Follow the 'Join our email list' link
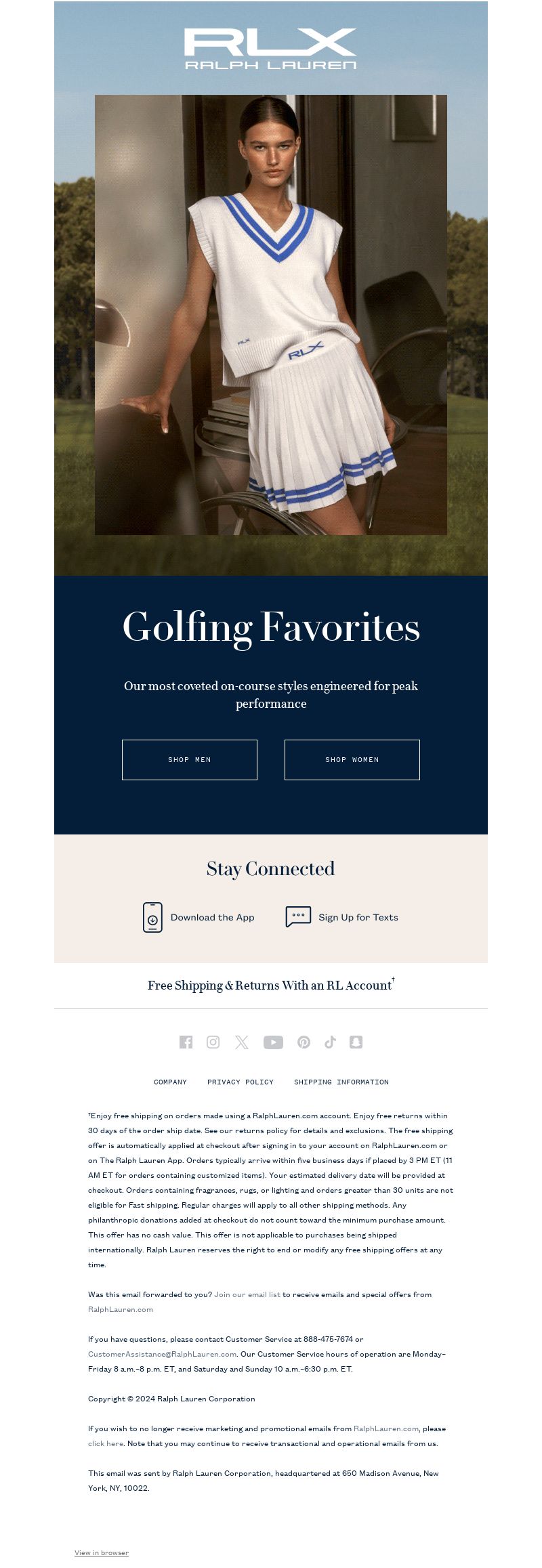The width and height of the screenshot is (542, 1568). pos(247,1294)
